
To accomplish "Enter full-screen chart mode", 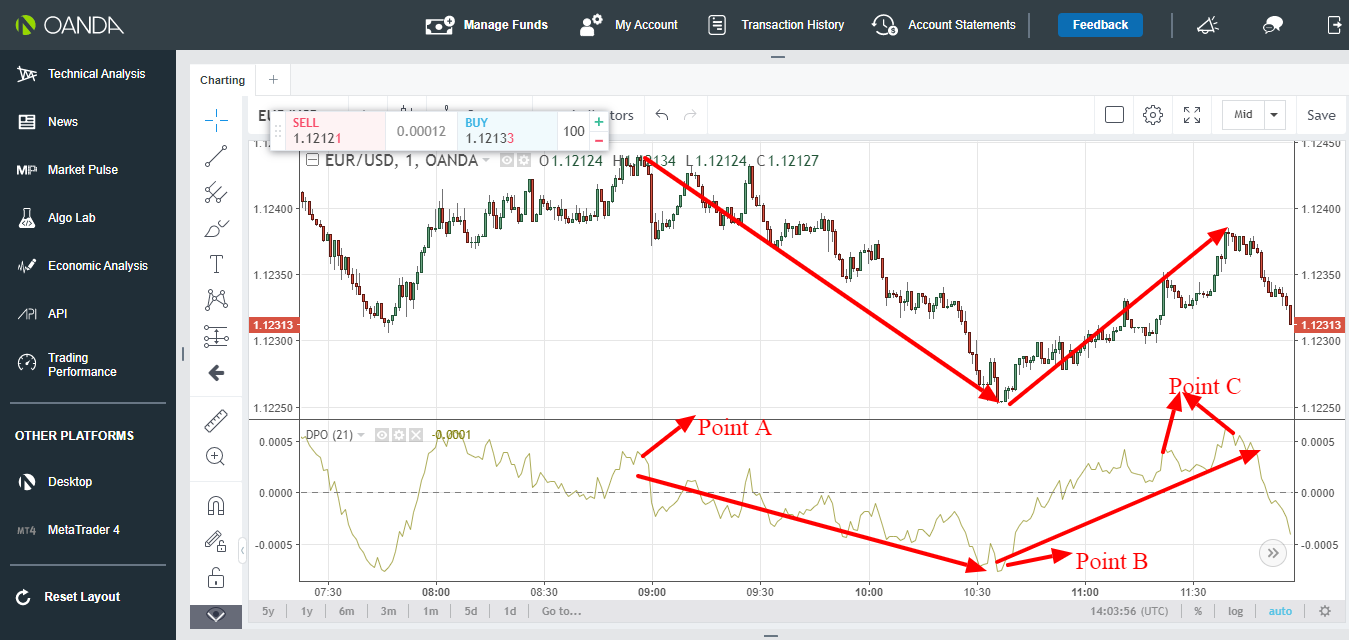I will [1191, 114].
